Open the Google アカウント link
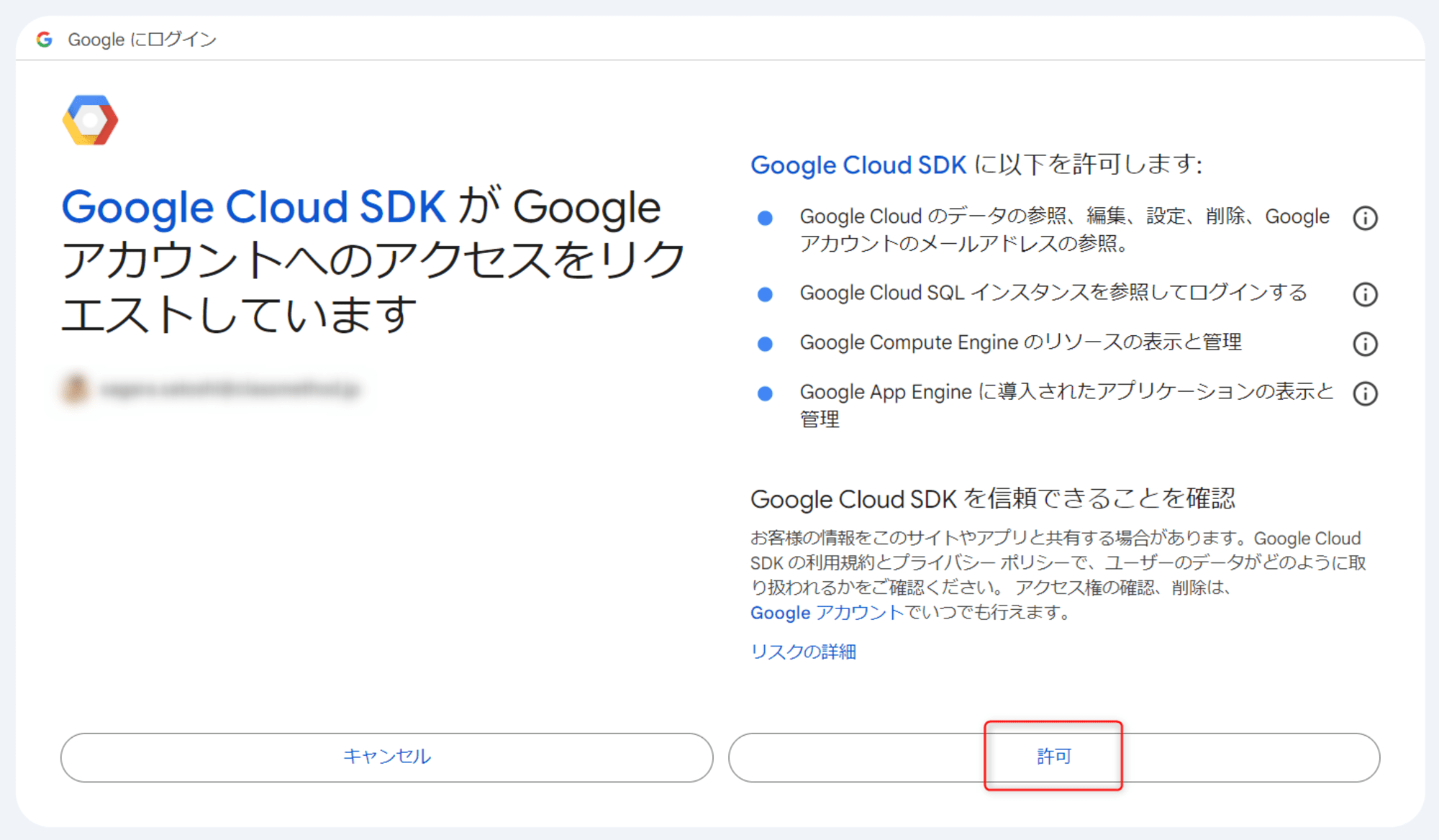Viewport: 1439px width, 840px height. pos(827,613)
